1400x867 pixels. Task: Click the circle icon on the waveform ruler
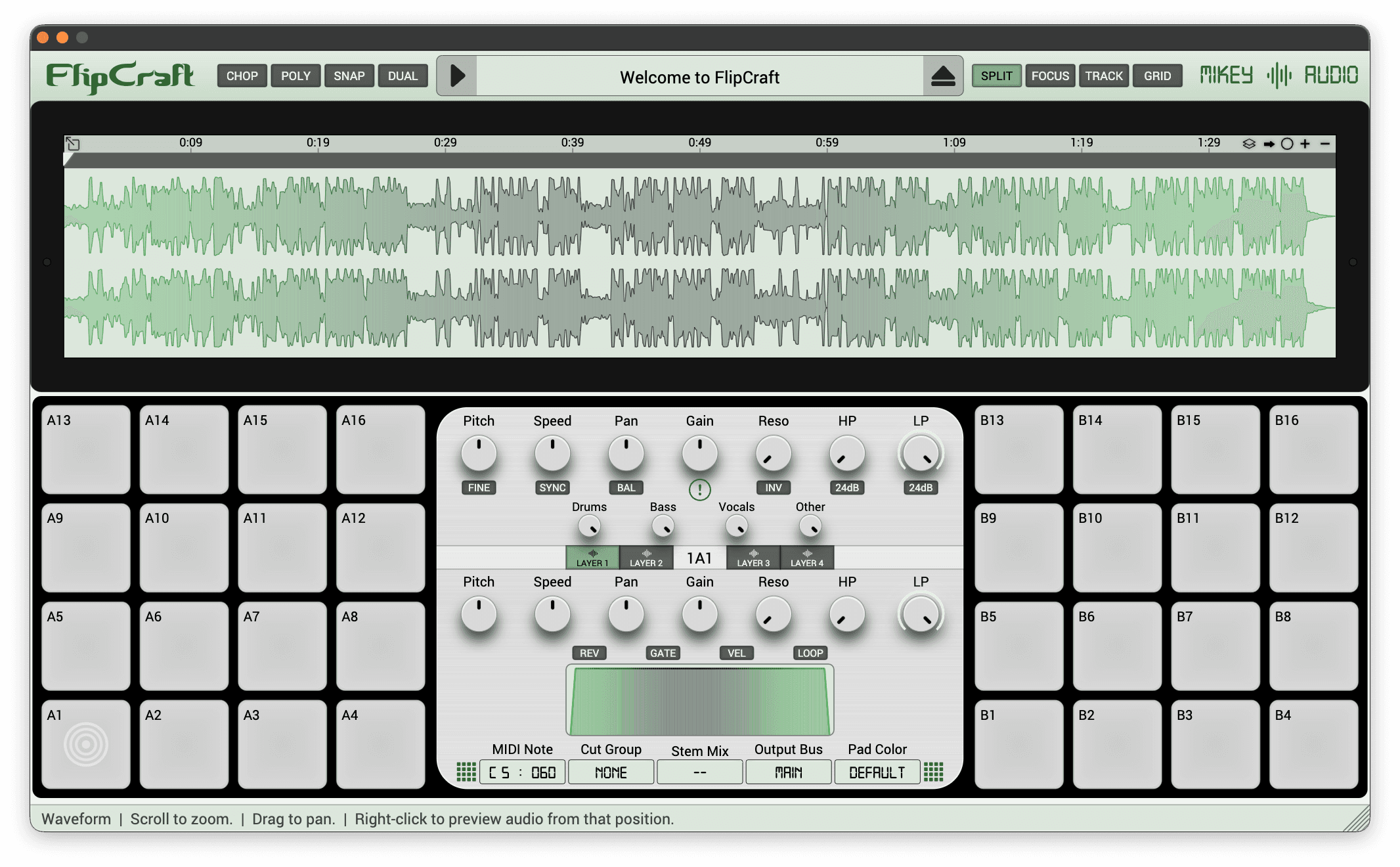tap(1287, 144)
